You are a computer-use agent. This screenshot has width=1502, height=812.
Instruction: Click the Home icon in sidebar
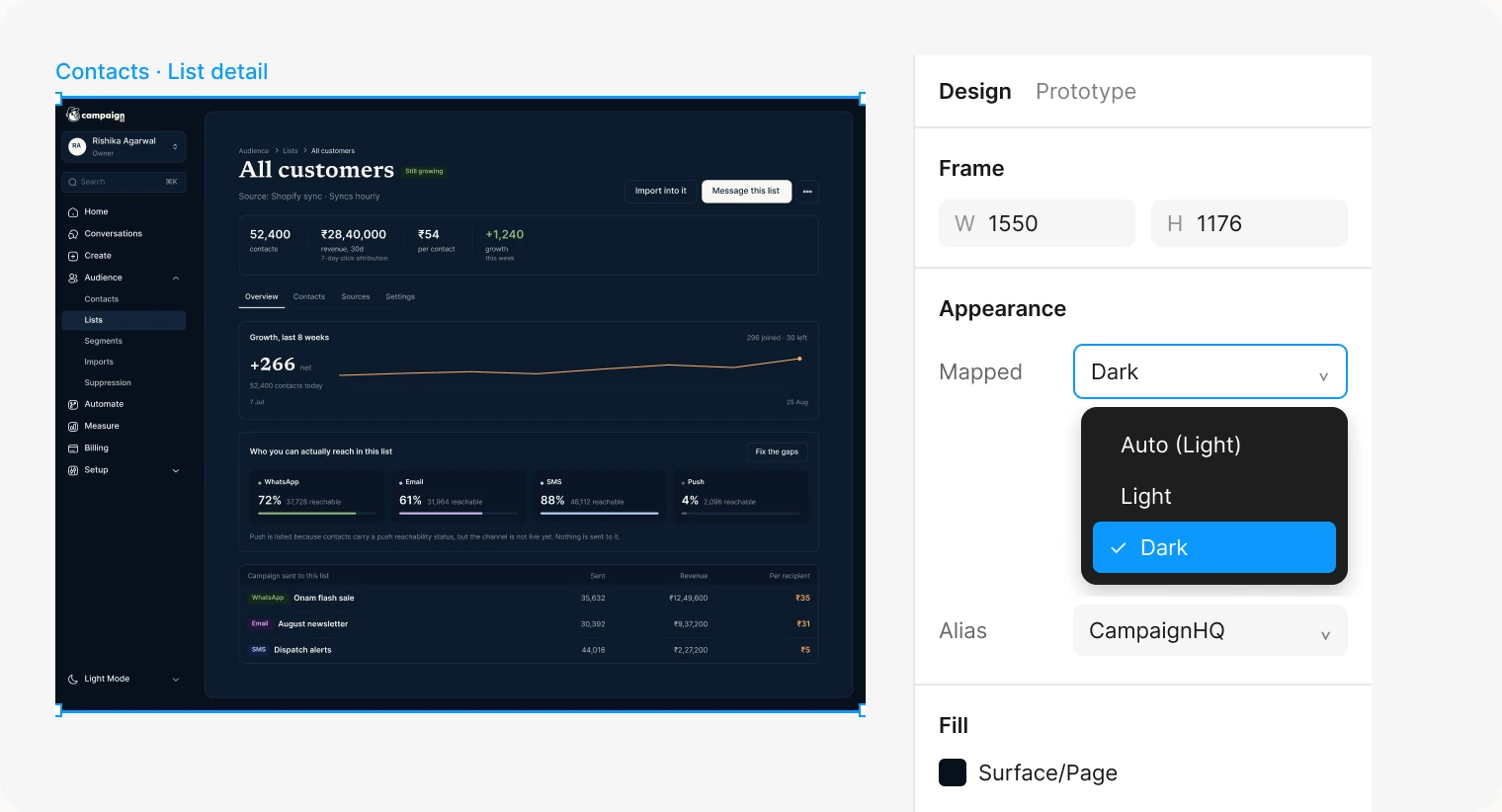coord(73,212)
